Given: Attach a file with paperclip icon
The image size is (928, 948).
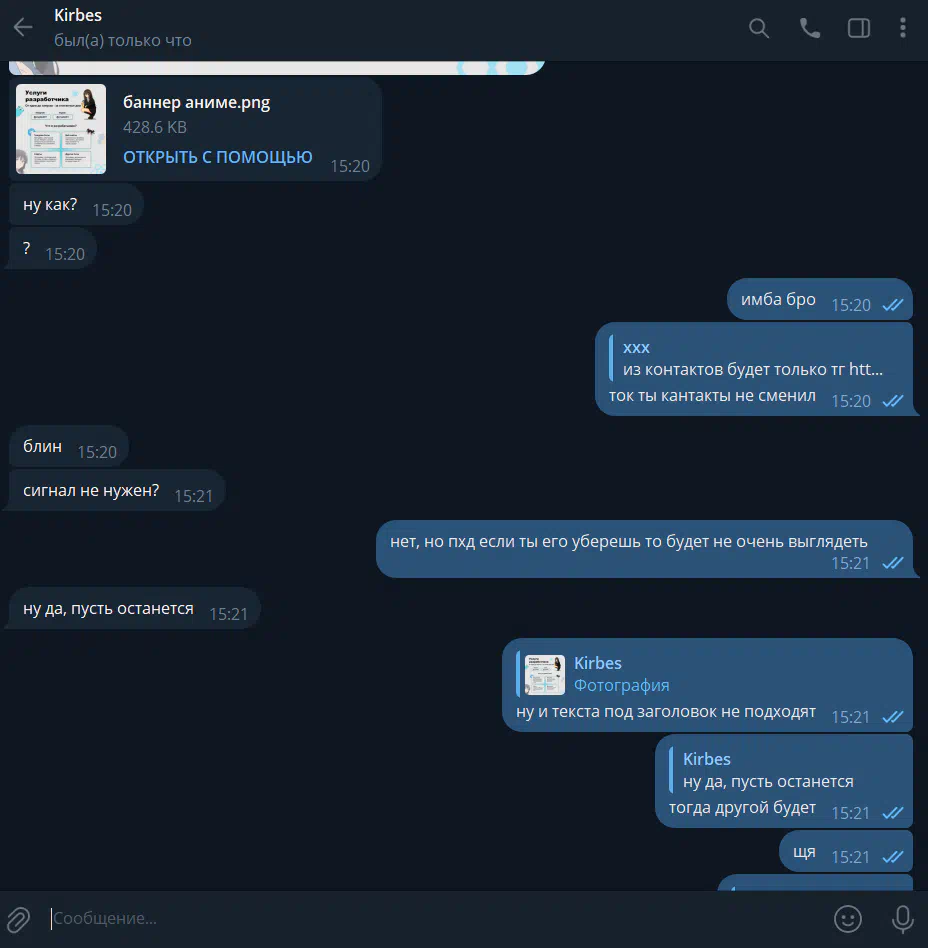Looking at the screenshot, I should [x=19, y=920].
